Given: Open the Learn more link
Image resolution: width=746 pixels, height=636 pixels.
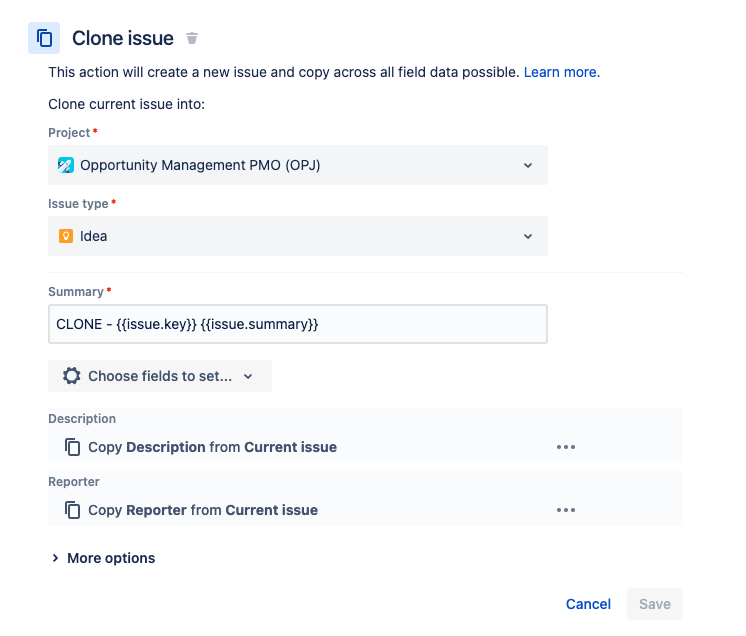Looking at the screenshot, I should [x=562, y=72].
